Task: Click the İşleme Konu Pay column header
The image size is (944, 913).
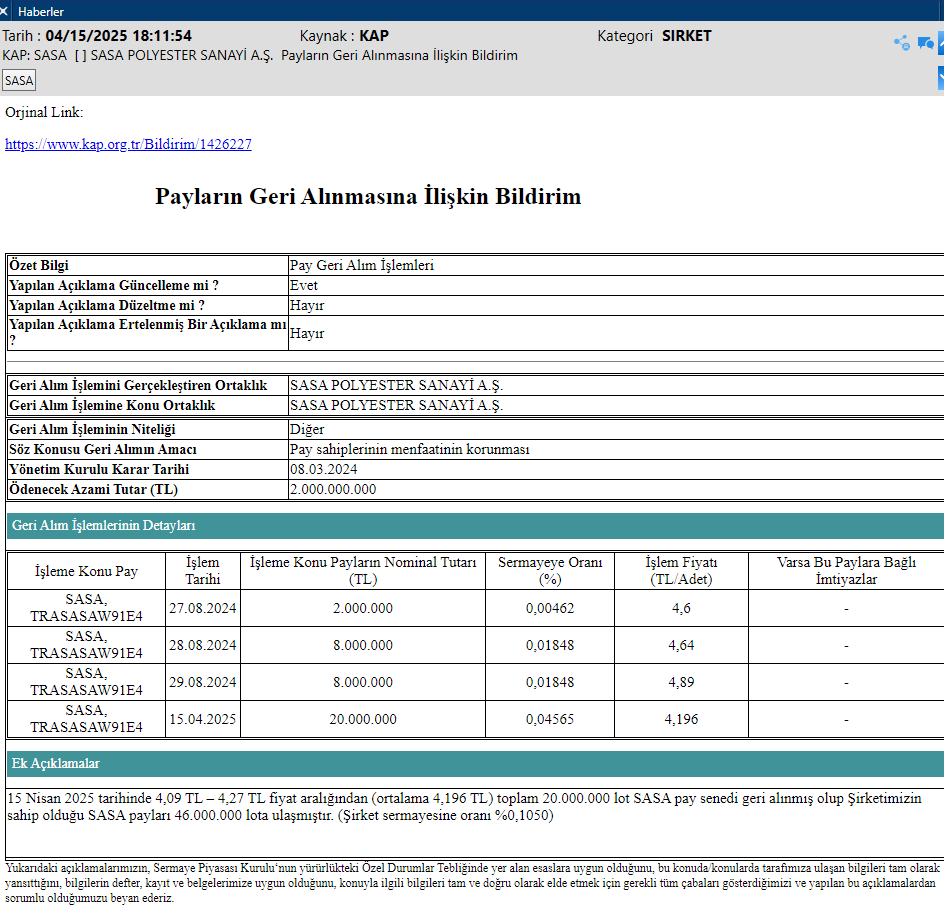Action: [x=86, y=571]
